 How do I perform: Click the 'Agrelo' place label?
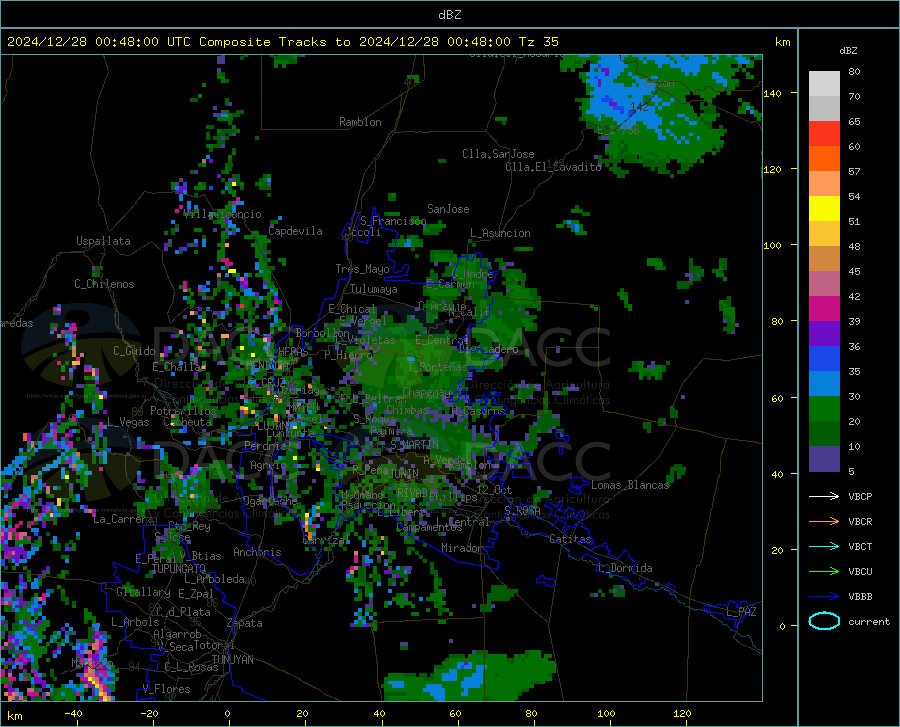tap(268, 465)
